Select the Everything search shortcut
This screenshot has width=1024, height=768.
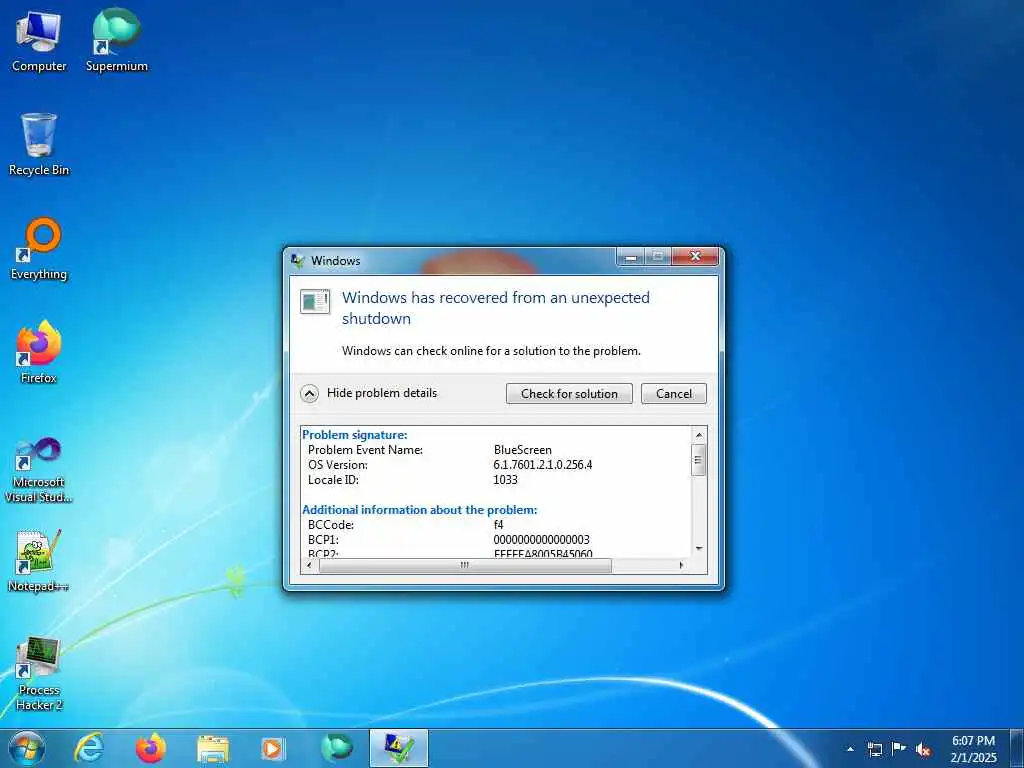pyautogui.click(x=39, y=249)
